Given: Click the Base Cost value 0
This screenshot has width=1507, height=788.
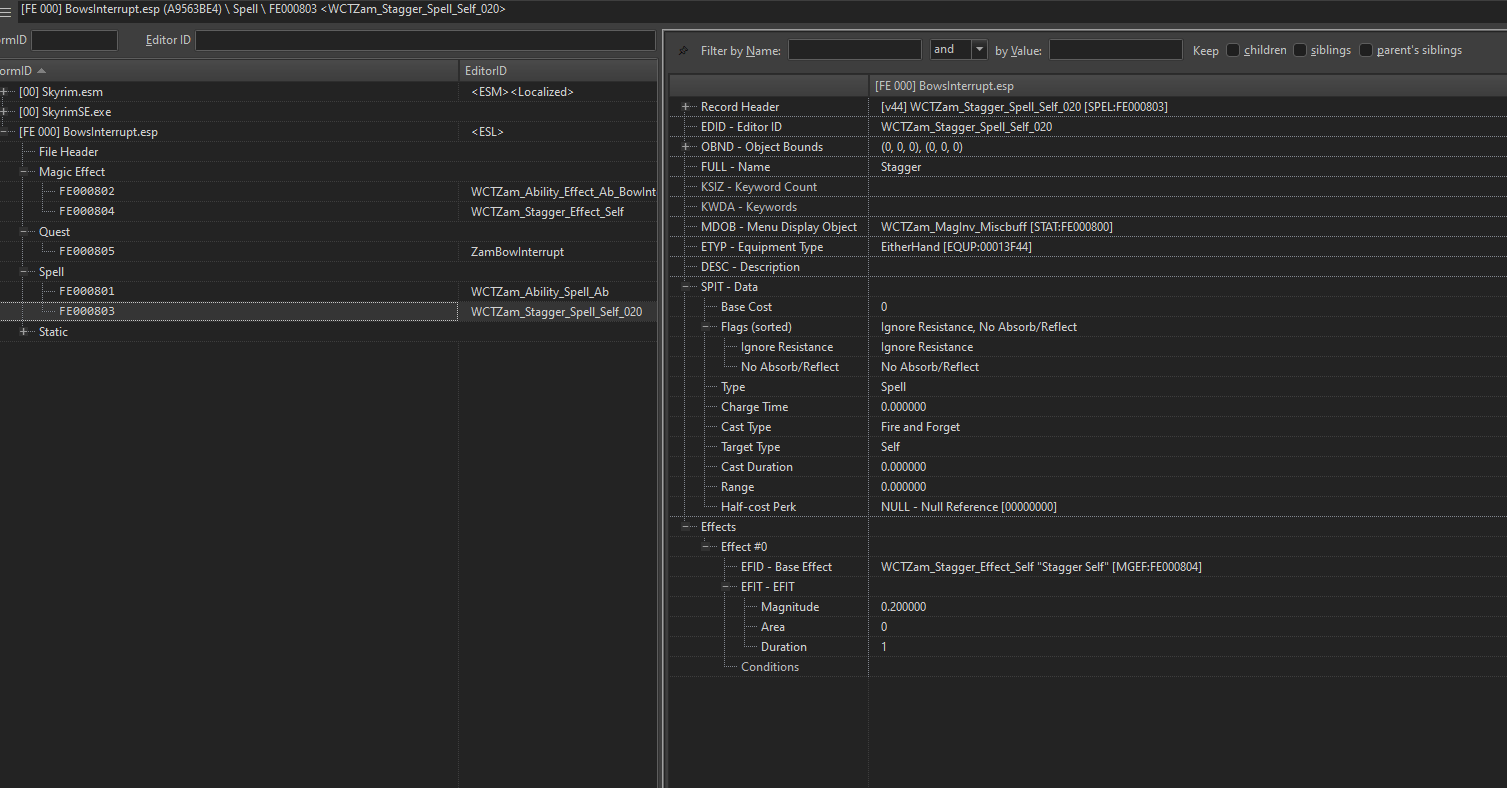Looking at the screenshot, I should point(884,307).
